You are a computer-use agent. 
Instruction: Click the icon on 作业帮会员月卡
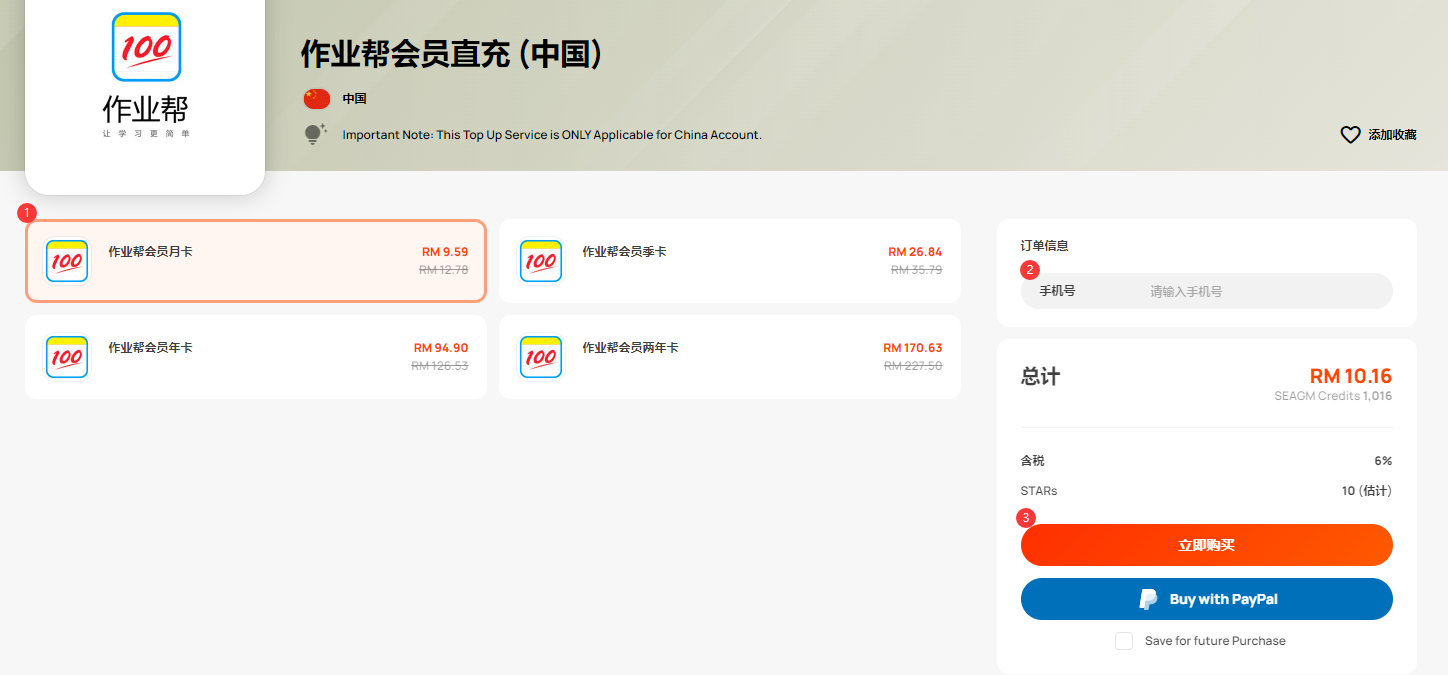click(x=67, y=261)
